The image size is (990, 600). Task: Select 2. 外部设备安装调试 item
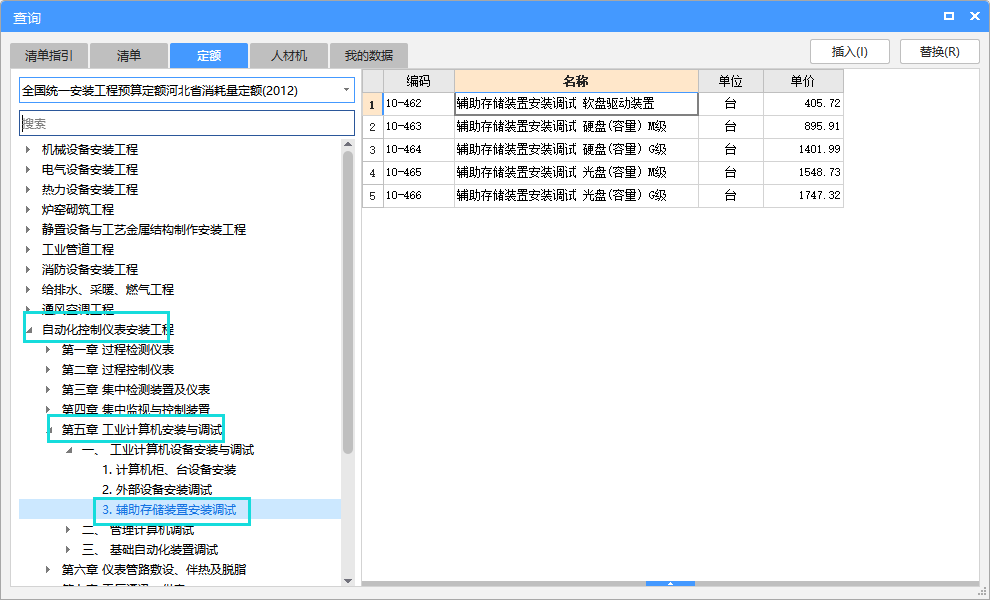coord(157,490)
